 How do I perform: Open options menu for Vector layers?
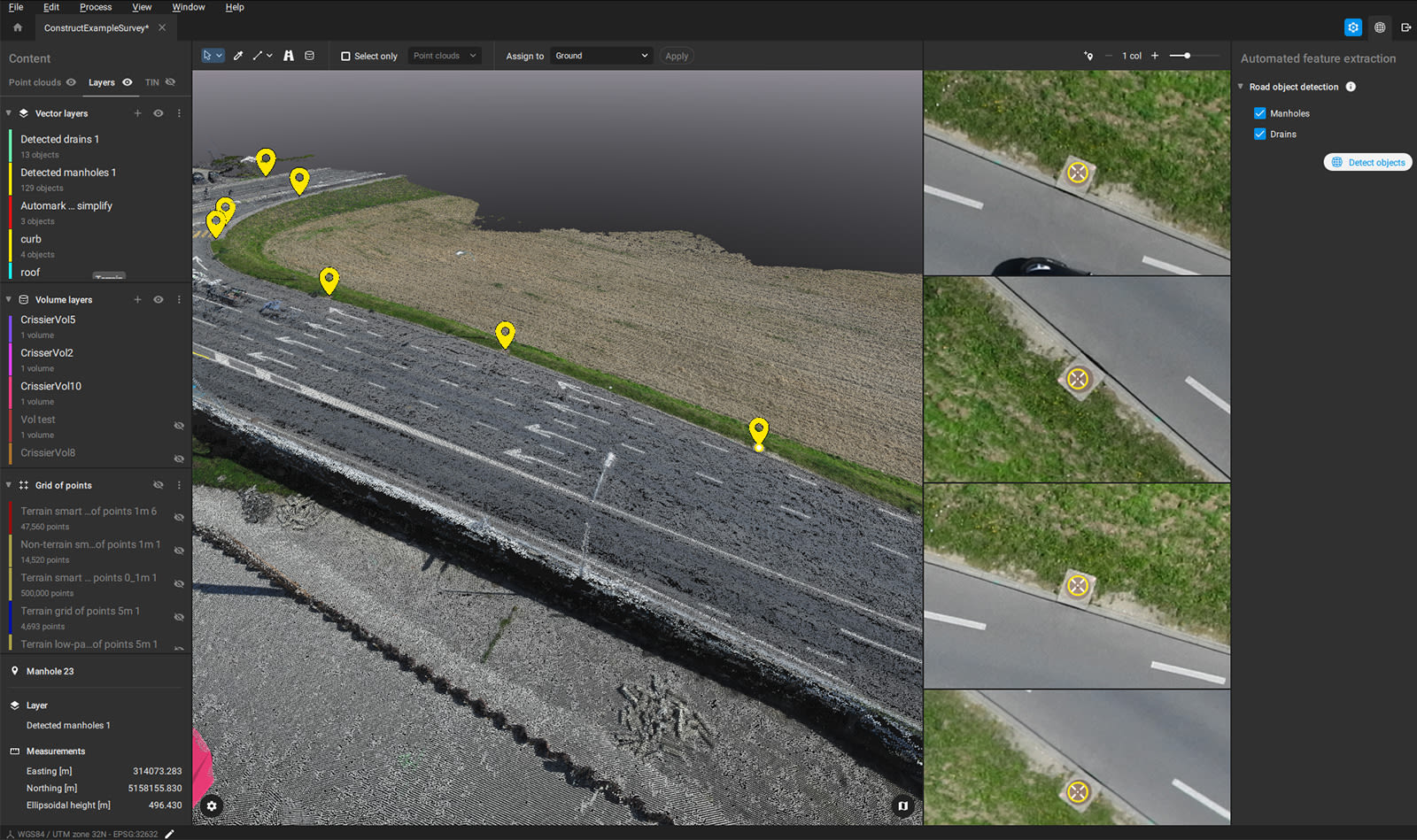[179, 112]
